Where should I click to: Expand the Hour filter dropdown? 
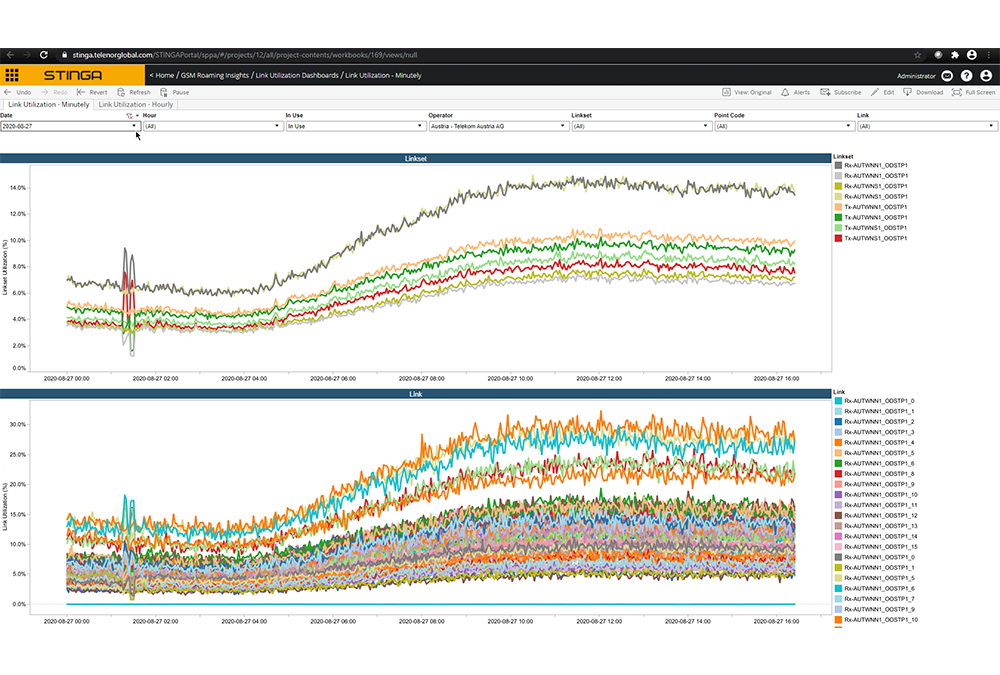click(212, 126)
